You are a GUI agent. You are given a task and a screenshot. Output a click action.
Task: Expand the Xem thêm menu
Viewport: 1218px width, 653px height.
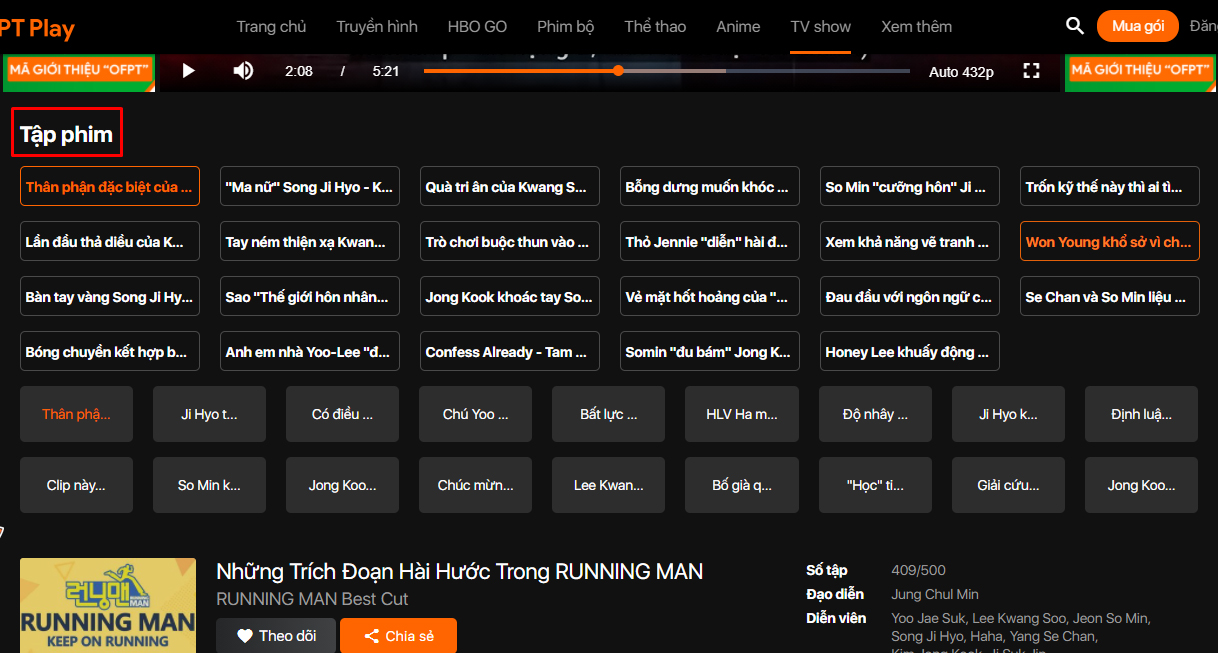pos(916,27)
